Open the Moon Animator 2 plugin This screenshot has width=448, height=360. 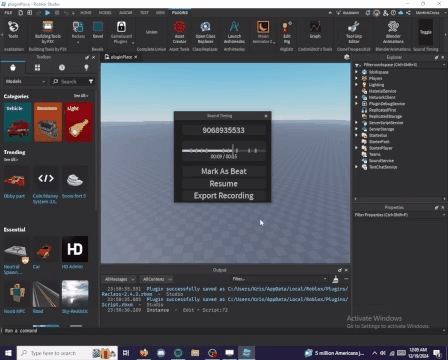[x=263, y=32]
